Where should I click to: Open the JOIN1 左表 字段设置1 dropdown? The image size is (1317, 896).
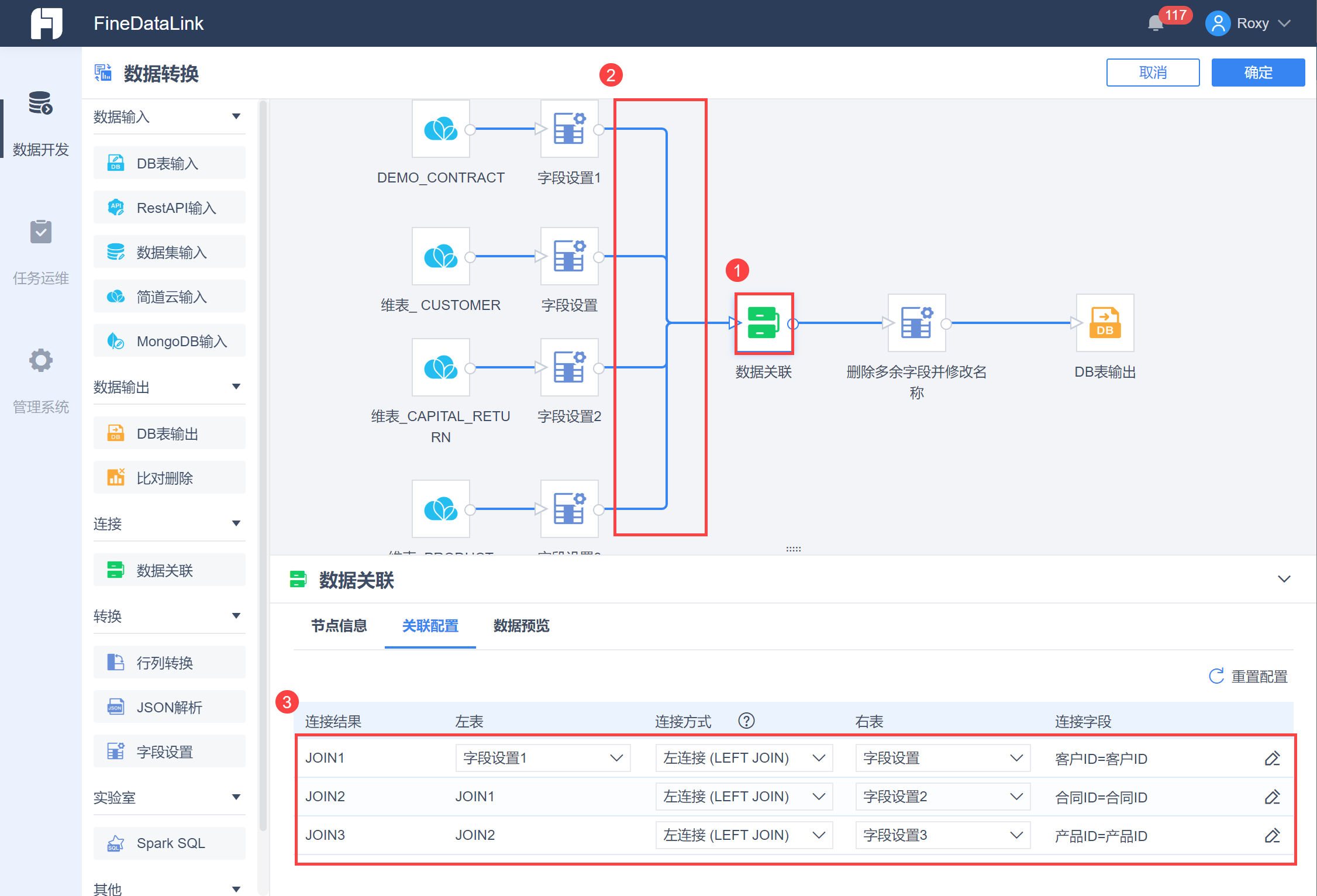(542, 759)
